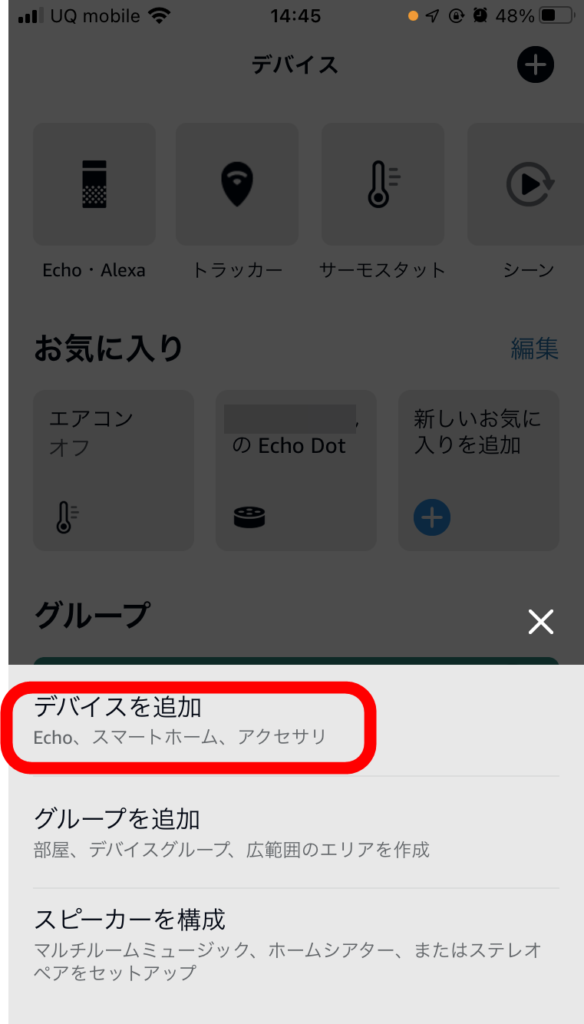This screenshot has height=1024, width=584.
Task: Tap the green group card under グループ
Action: point(296,661)
